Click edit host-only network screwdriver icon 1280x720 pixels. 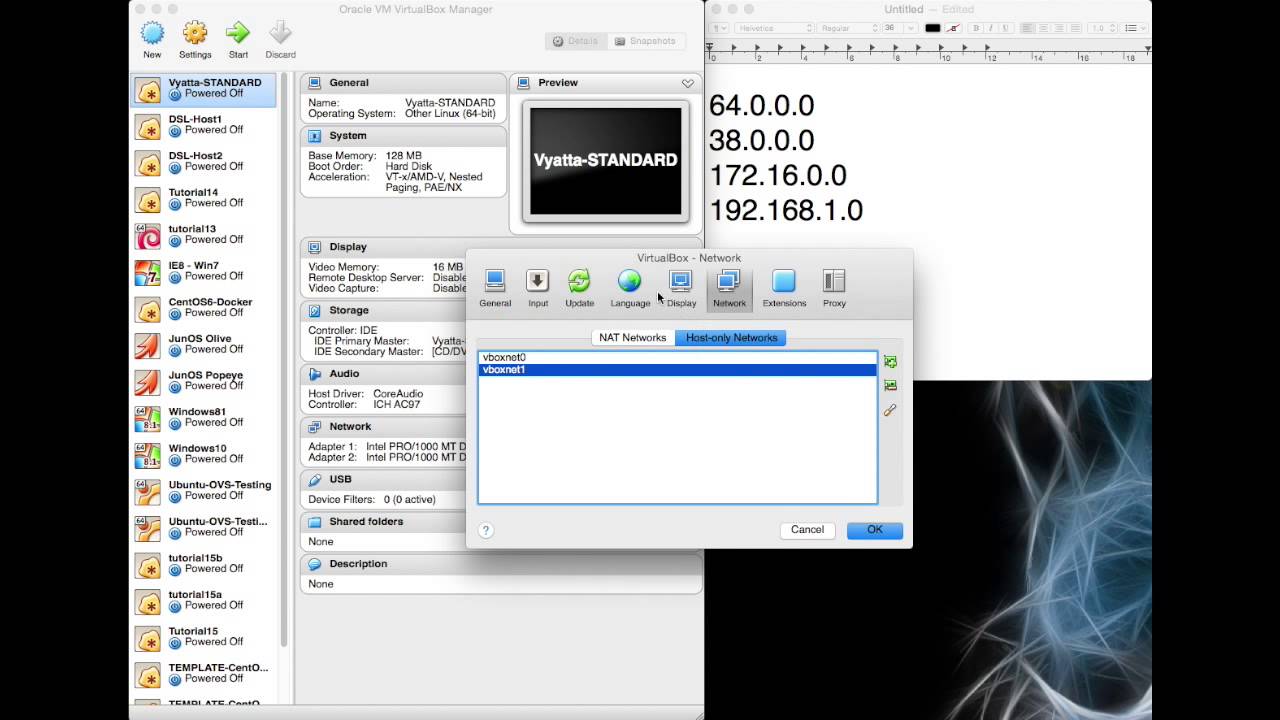coord(890,410)
